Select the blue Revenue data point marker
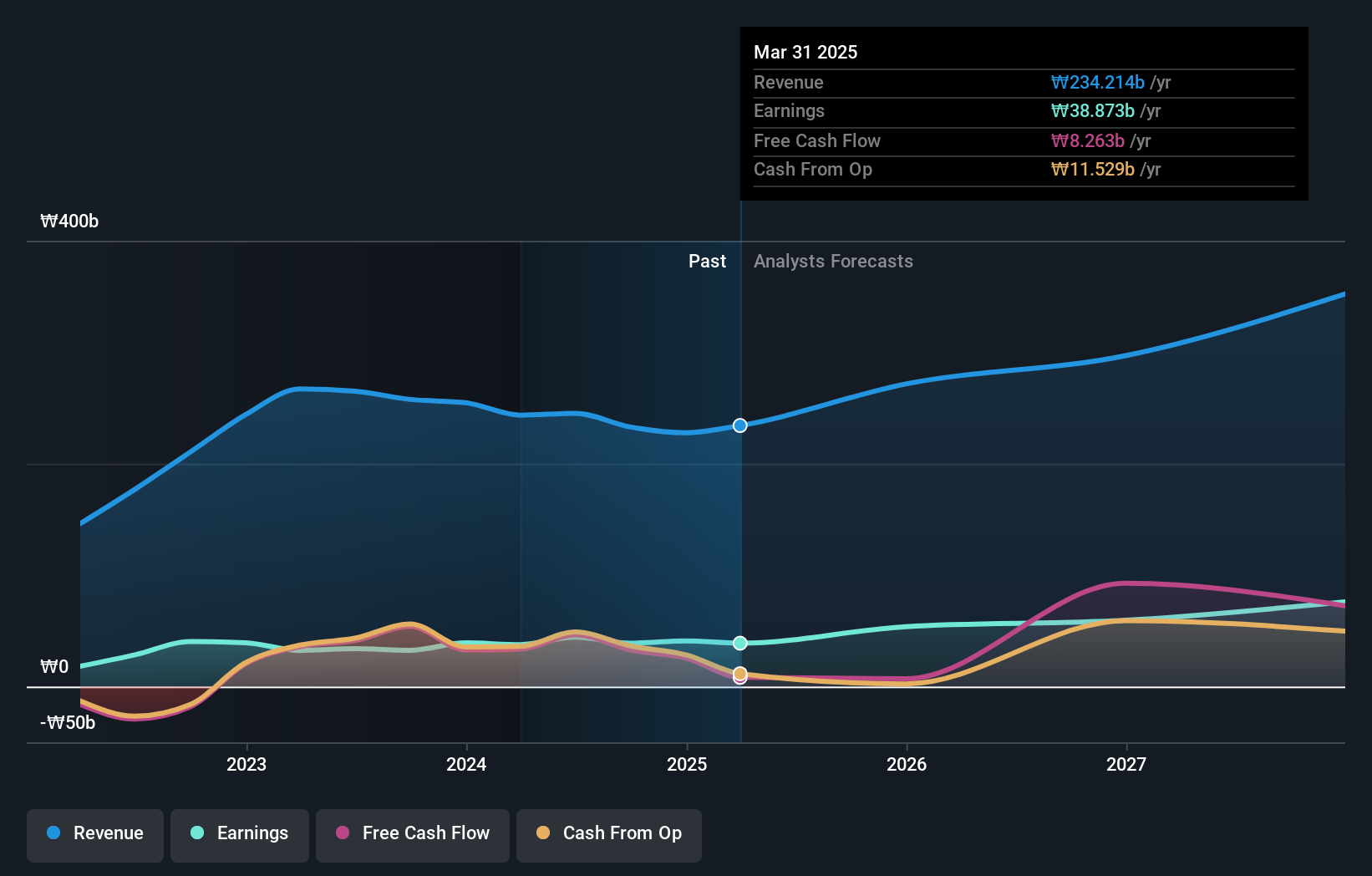 739,425
